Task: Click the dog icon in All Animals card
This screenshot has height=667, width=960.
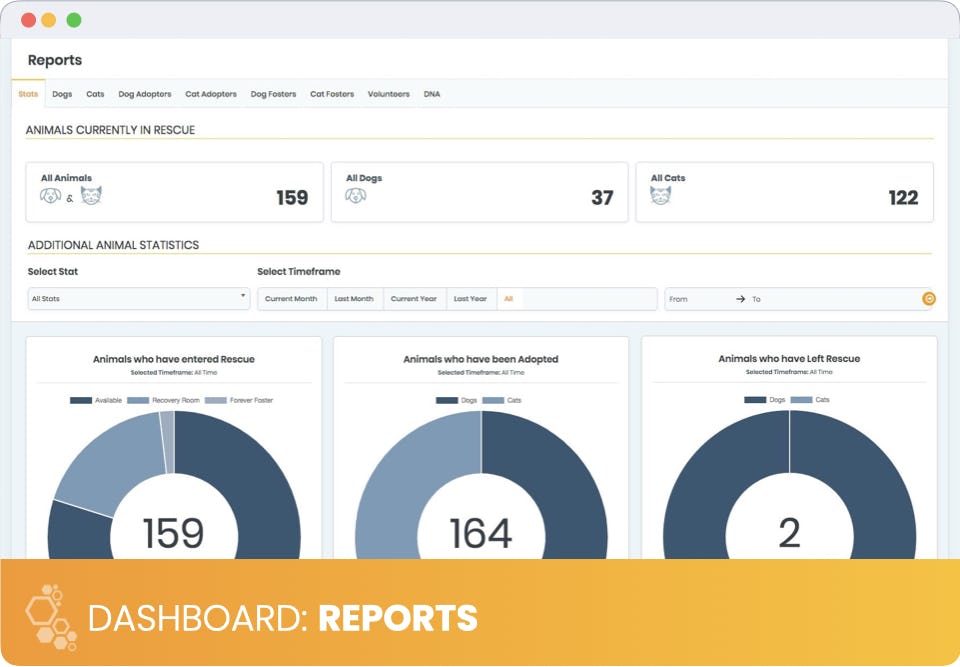Action: (50, 196)
